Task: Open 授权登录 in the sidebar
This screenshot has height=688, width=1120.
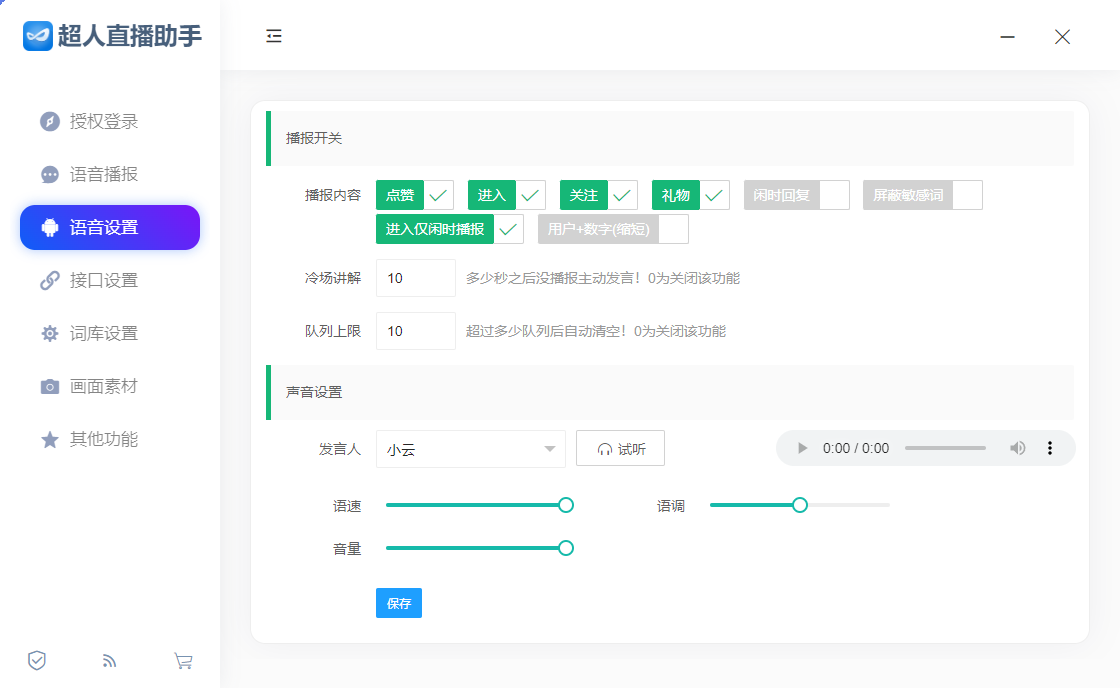Action: (x=103, y=121)
